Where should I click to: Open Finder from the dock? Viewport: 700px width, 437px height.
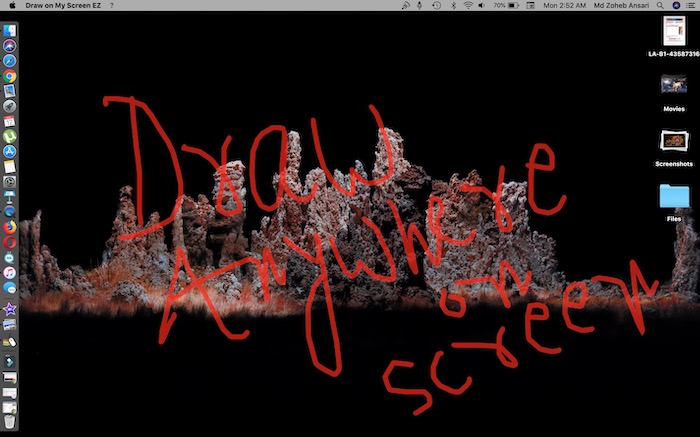[x=9, y=31]
